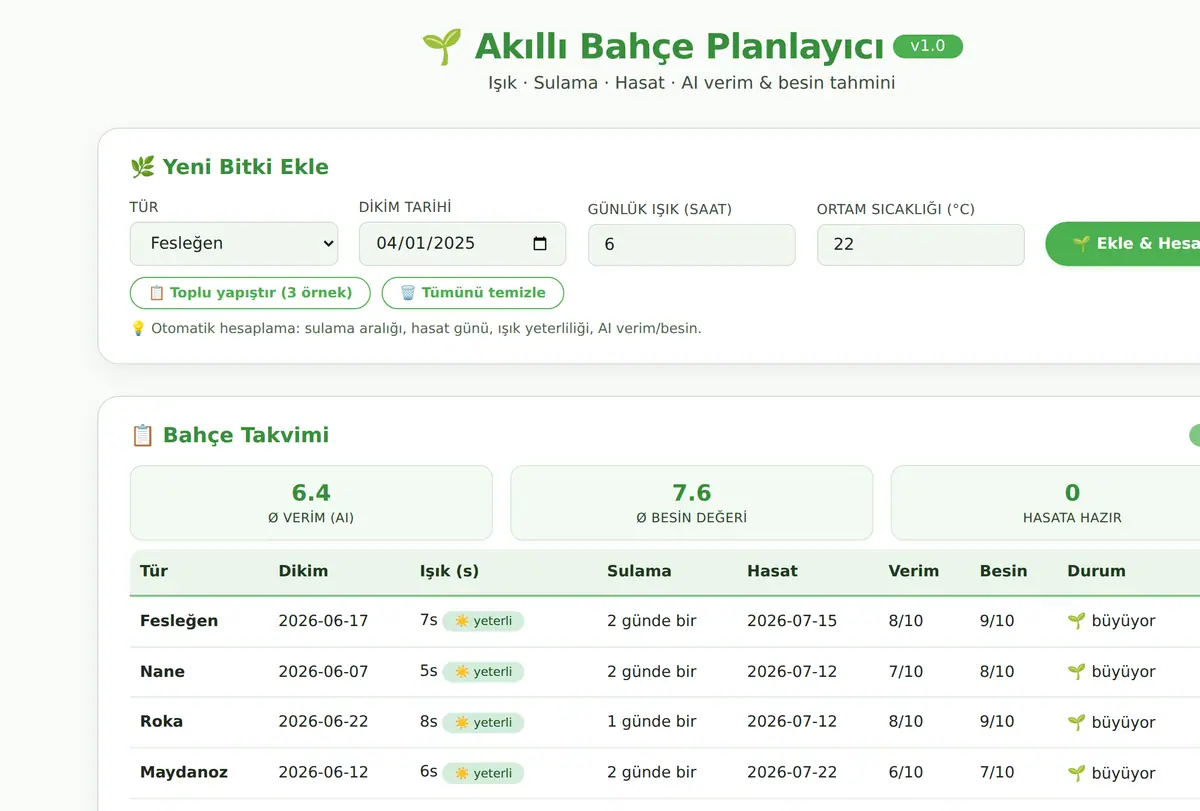Click Maydanoz's besin value 7/10
This screenshot has width=1200, height=811.
[997, 773]
